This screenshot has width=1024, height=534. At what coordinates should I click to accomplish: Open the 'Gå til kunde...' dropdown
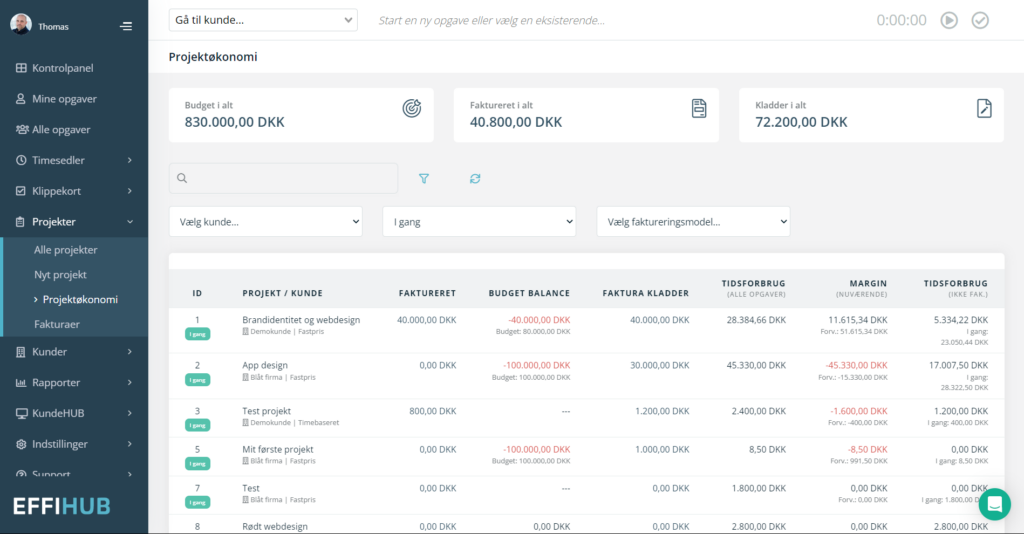point(263,20)
